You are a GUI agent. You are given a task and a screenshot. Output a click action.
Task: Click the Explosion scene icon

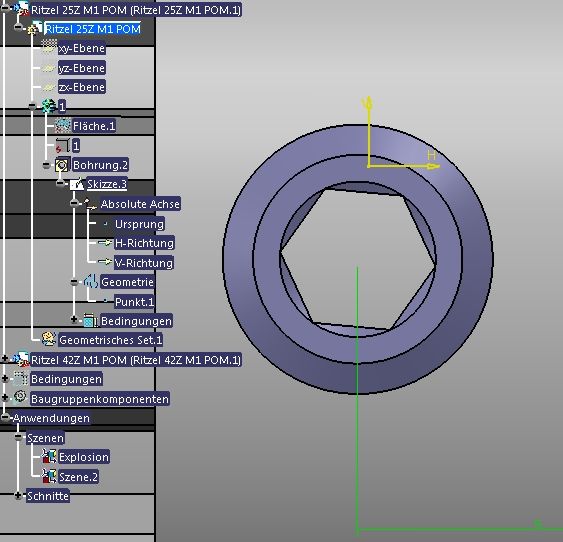(49, 457)
